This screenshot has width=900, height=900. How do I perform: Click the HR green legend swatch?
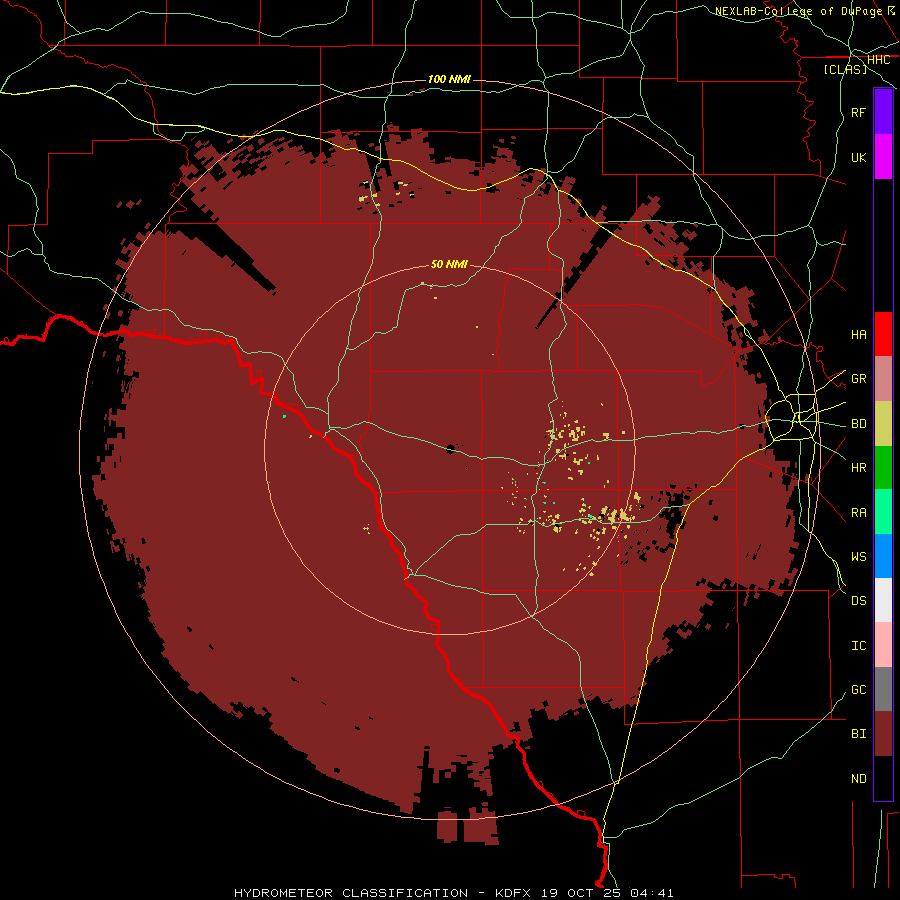[883, 468]
